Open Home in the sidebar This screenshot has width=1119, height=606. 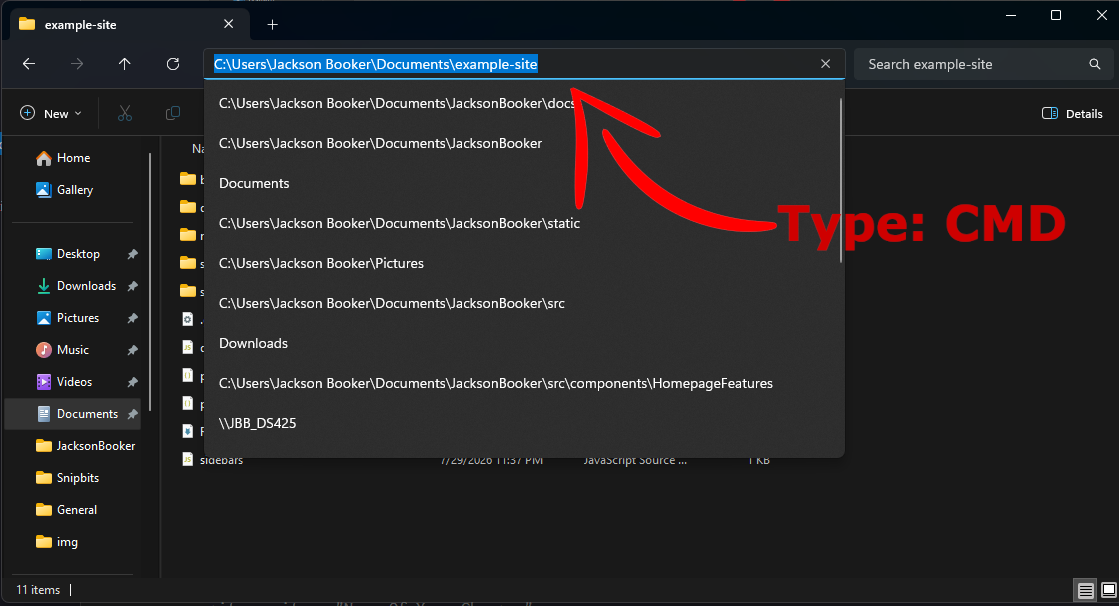[x=64, y=158]
